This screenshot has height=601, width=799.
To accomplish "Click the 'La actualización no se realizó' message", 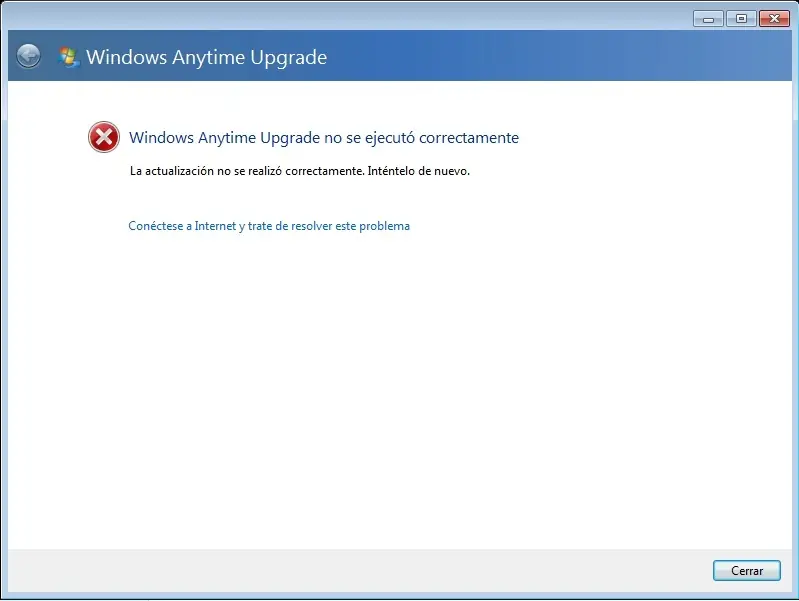I will click(x=300, y=171).
